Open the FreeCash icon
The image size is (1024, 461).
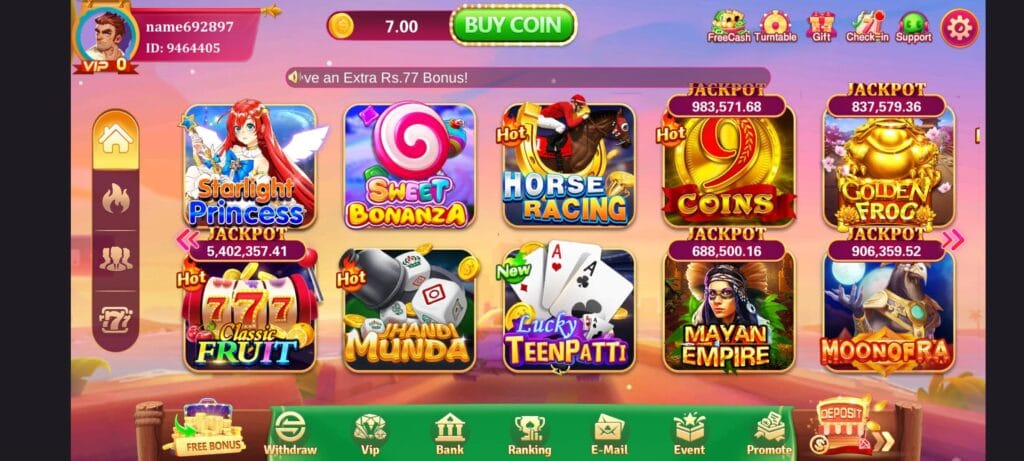728,27
